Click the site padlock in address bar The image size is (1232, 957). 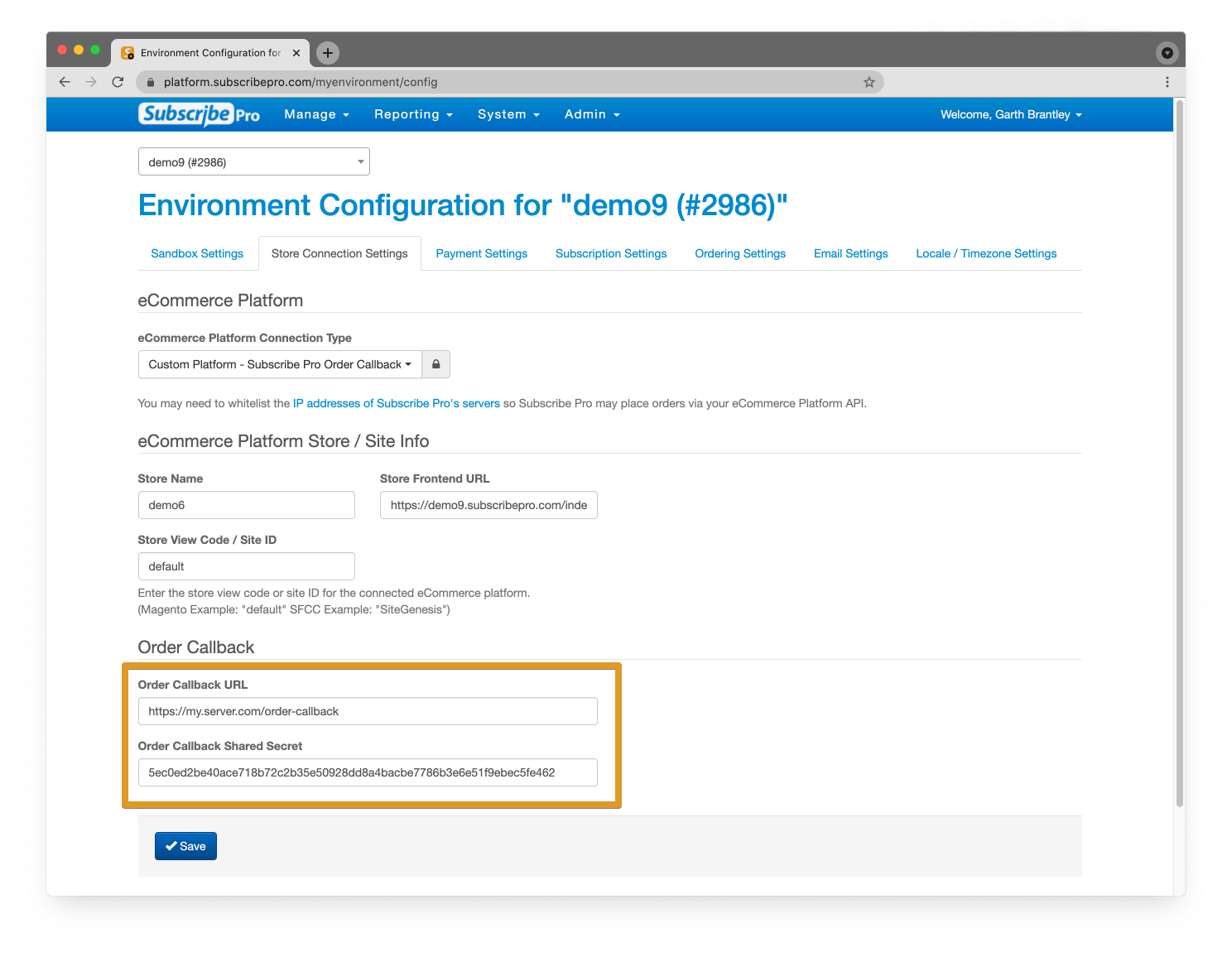click(x=151, y=82)
